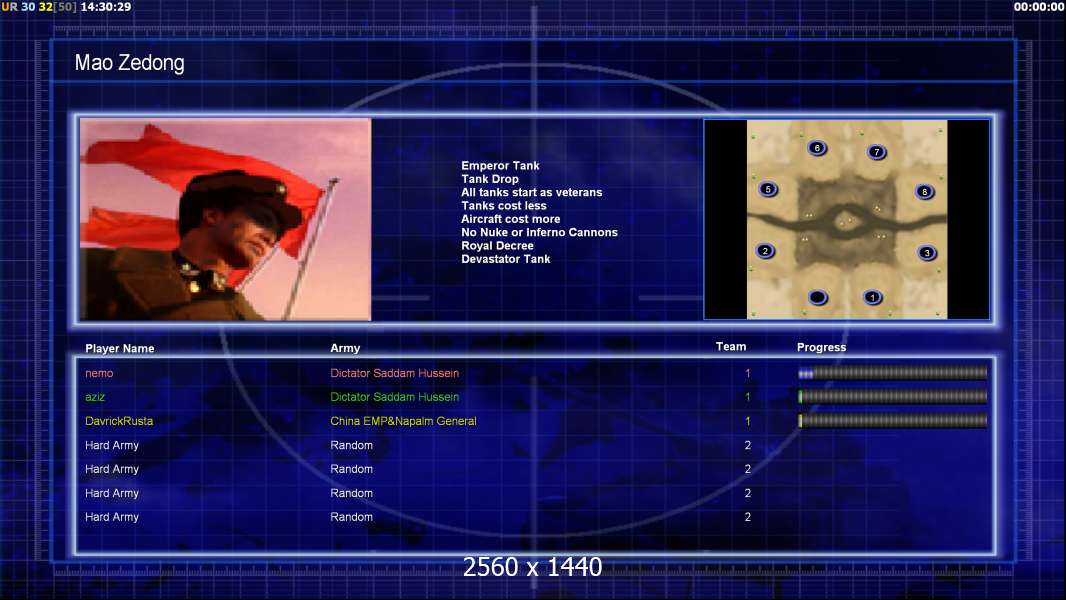The height and width of the screenshot is (600, 1066).
Task: Click the Mao Zedong general portrait
Action: pyautogui.click(x=226, y=219)
